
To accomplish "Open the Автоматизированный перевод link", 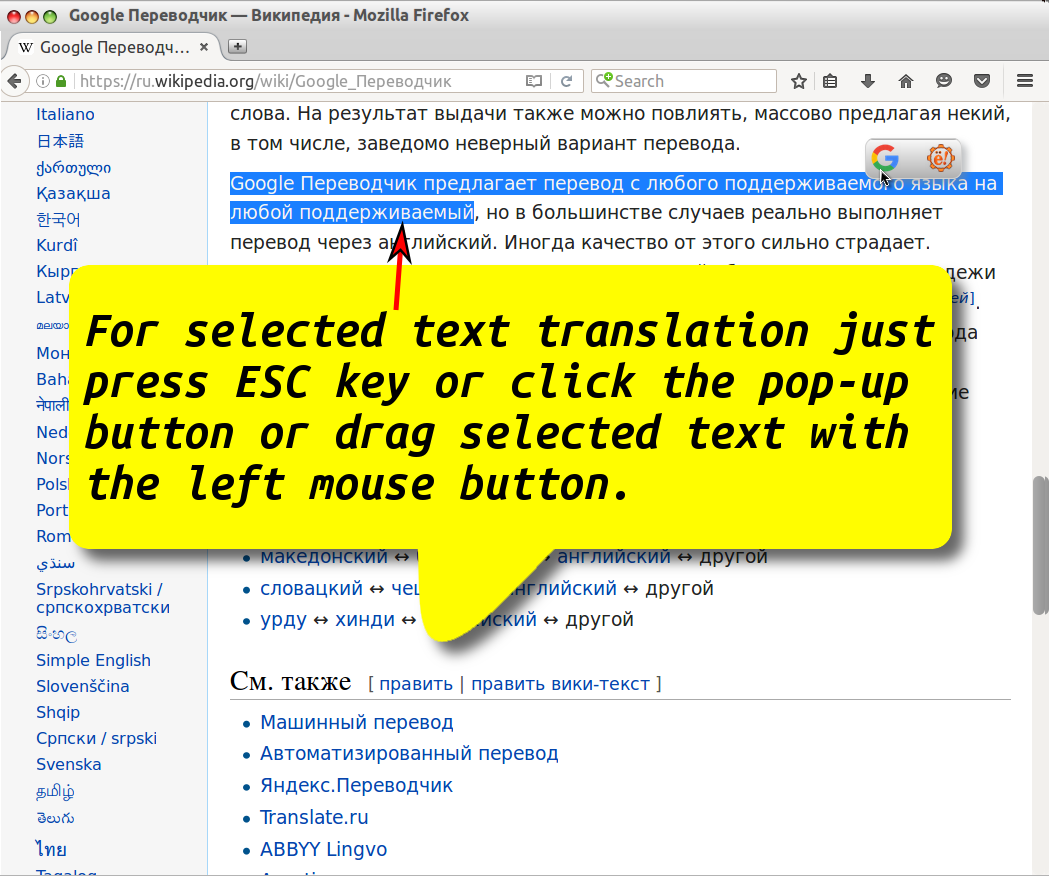I will click(409, 753).
